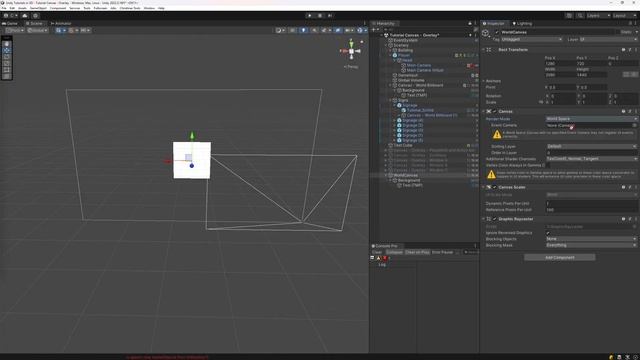Open the undo history icon in top right
Viewport: 640px width, 360px height.
coord(569,16)
